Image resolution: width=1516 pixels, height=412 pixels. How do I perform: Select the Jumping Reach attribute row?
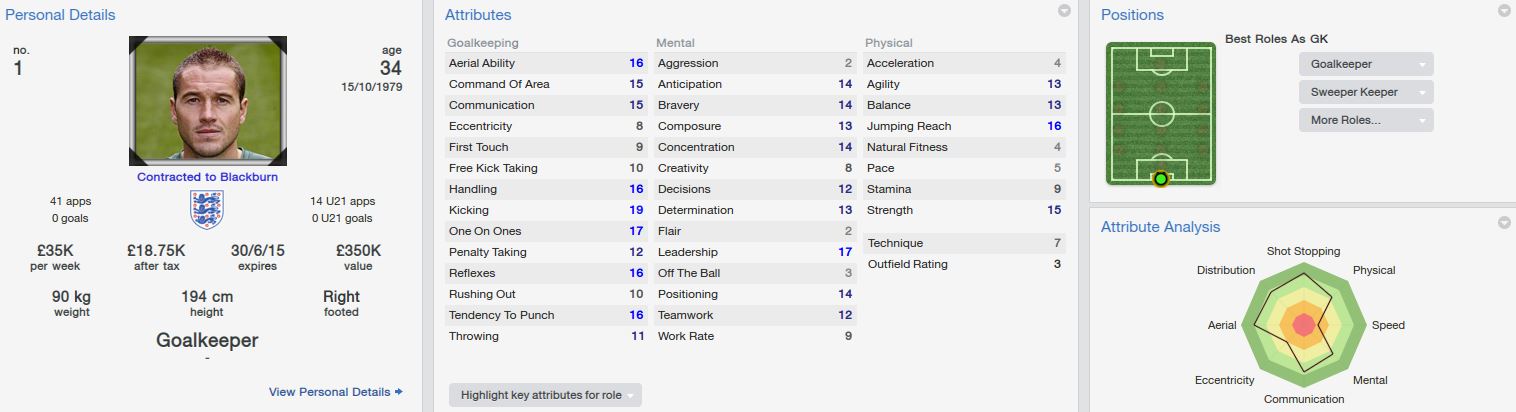[963, 126]
